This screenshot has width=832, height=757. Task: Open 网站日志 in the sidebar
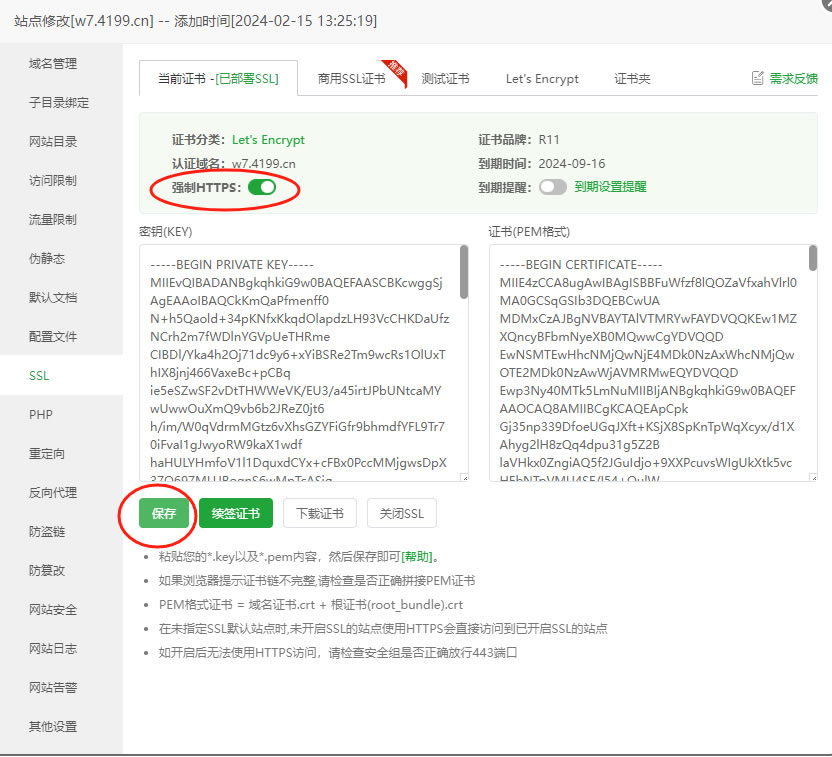coord(53,648)
